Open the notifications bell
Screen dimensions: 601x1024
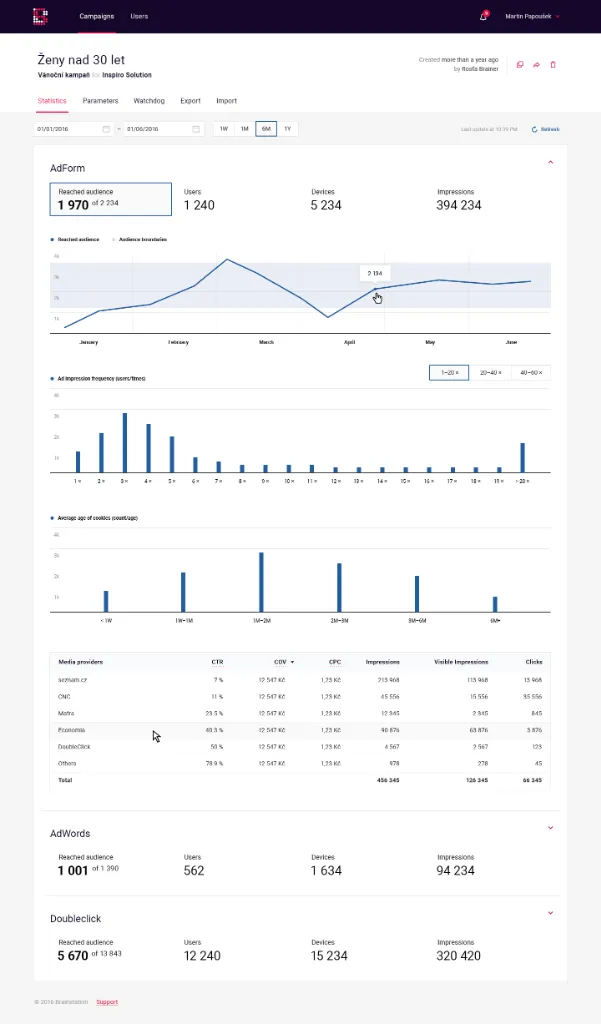tap(483, 16)
